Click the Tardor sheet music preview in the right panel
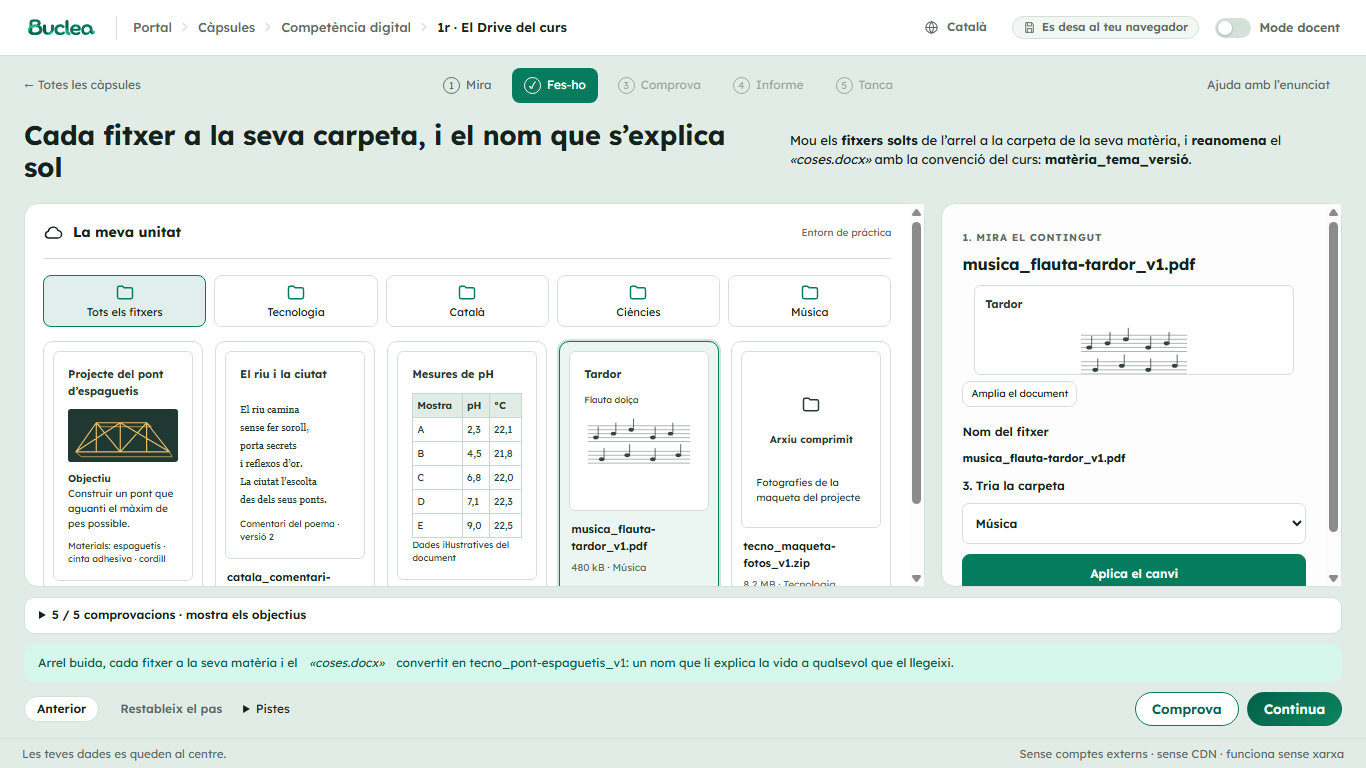 click(1134, 330)
